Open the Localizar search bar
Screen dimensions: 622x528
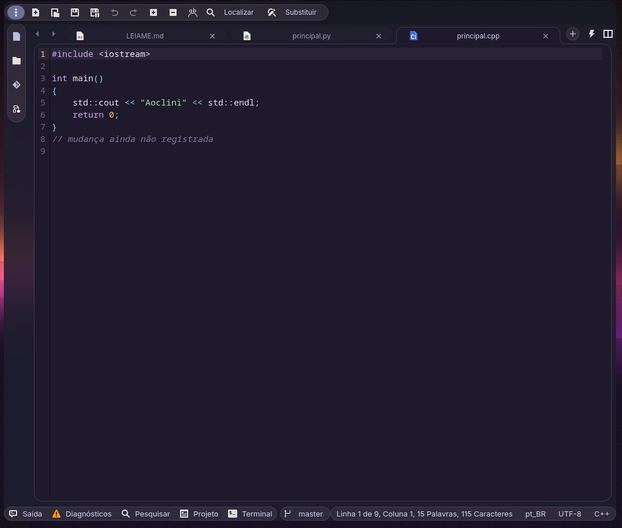(x=230, y=12)
